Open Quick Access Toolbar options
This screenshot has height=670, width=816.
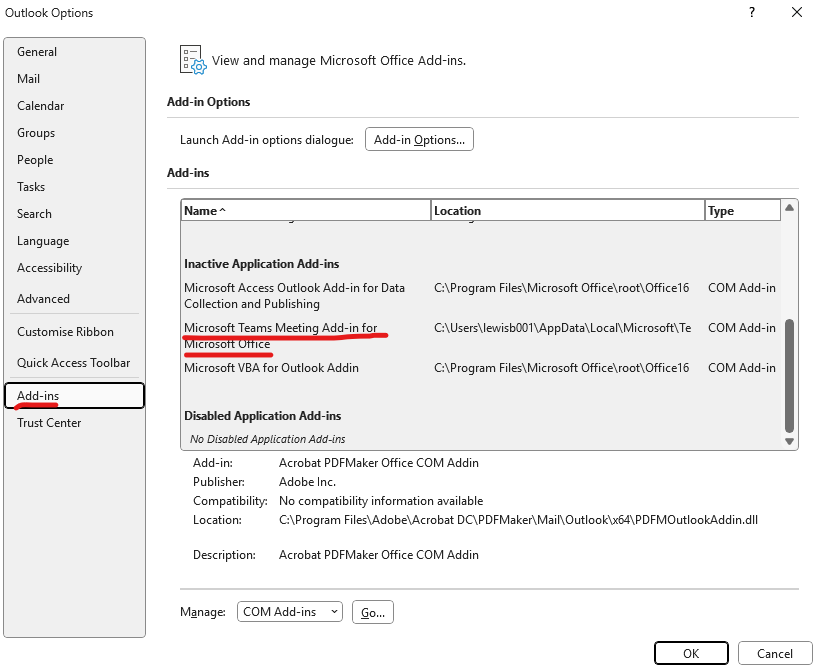coord(73,363)
